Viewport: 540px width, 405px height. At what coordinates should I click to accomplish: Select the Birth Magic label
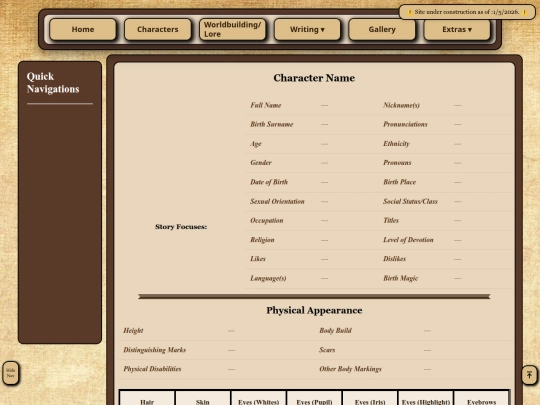(400, 278)
